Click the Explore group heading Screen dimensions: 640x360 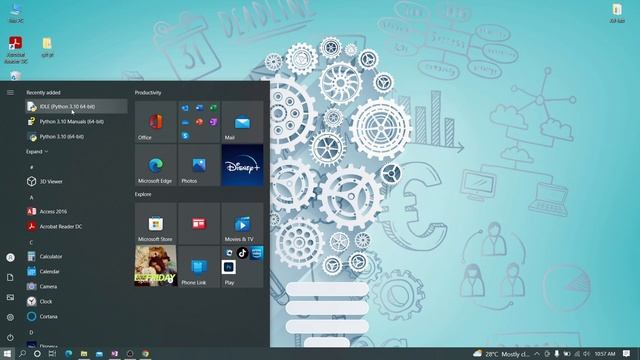click(143, 194)
